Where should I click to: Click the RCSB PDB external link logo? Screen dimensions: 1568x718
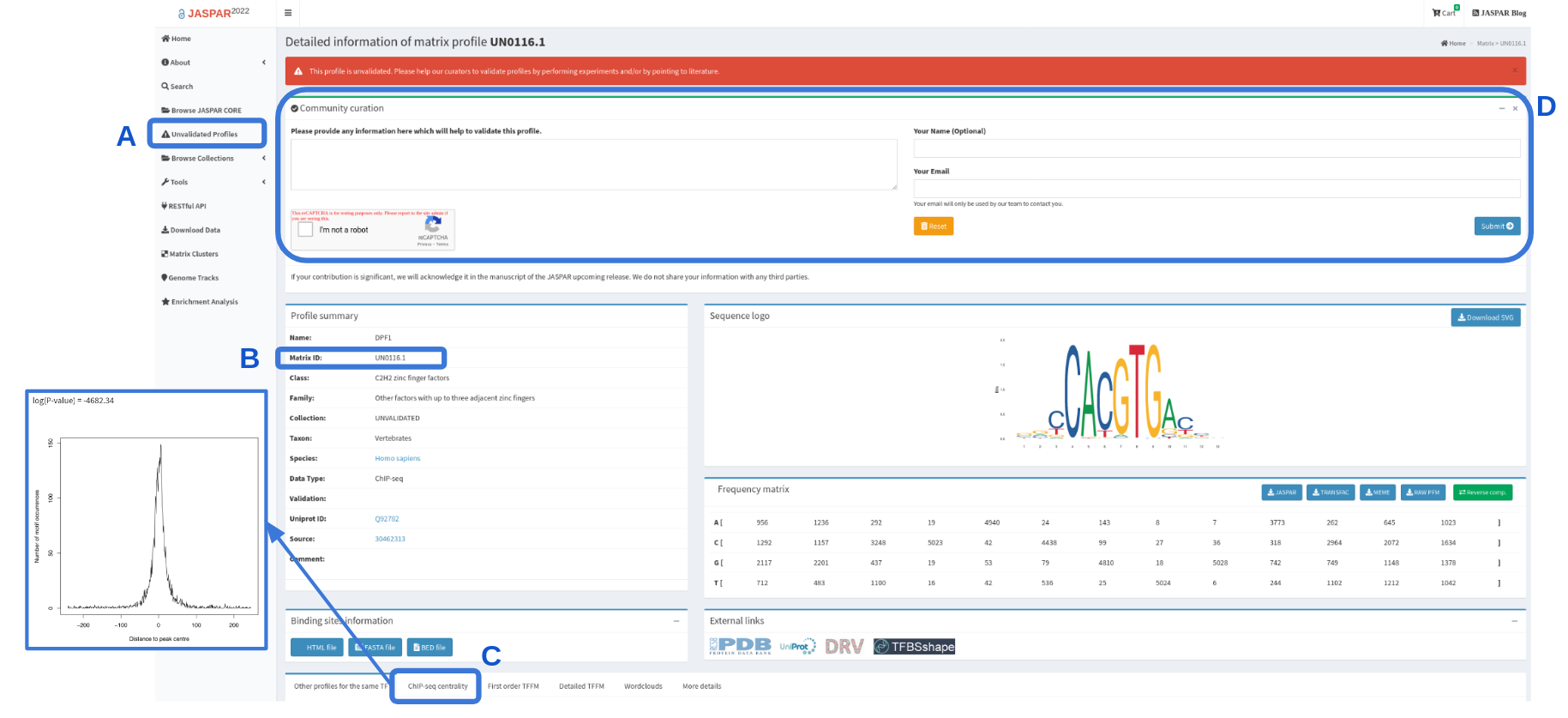[x=741, y=646]
